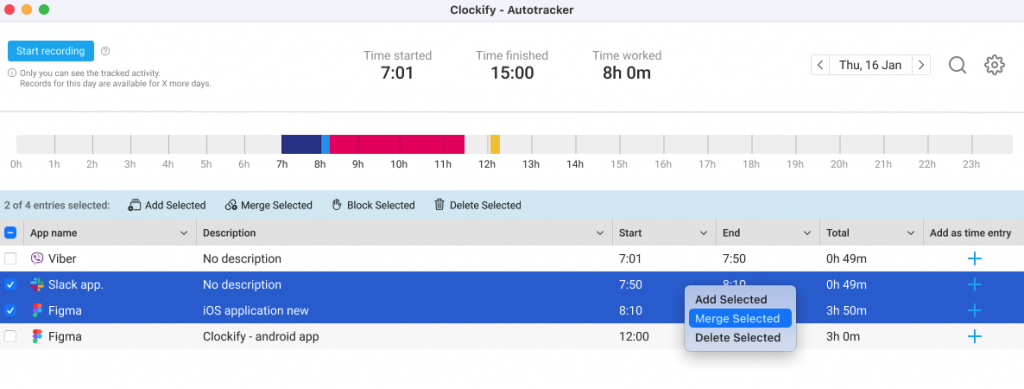
Task: Open the settings gear icon
Action: click(x=994, y=65)
